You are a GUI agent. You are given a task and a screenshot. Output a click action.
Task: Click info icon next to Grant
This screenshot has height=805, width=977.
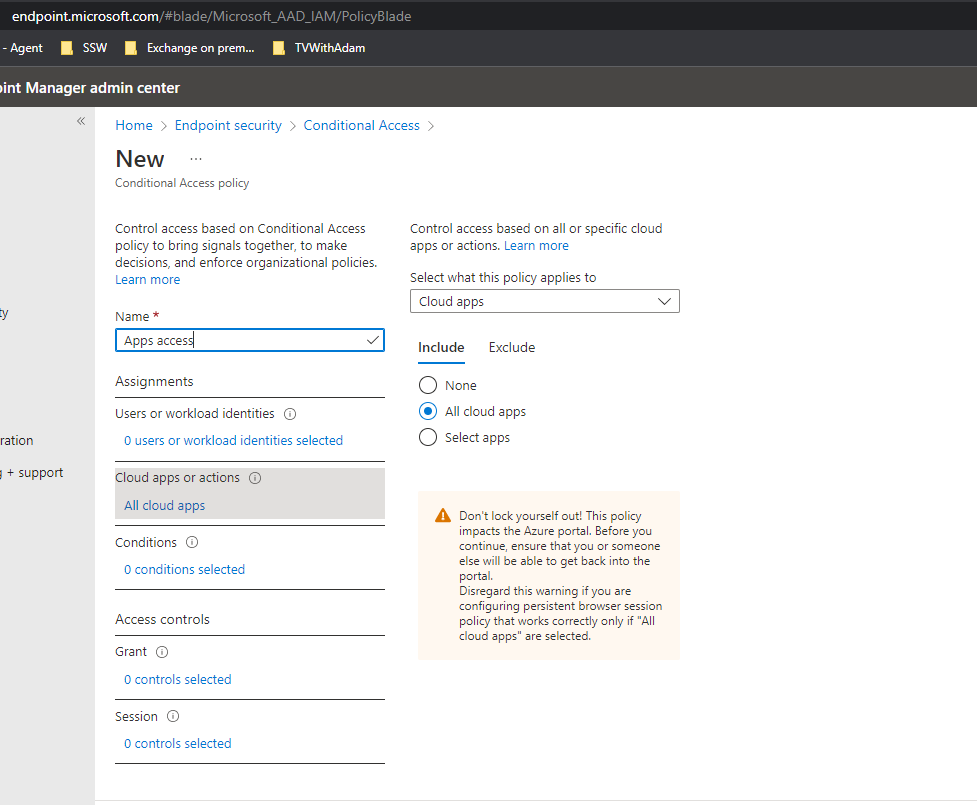(162, 652)
